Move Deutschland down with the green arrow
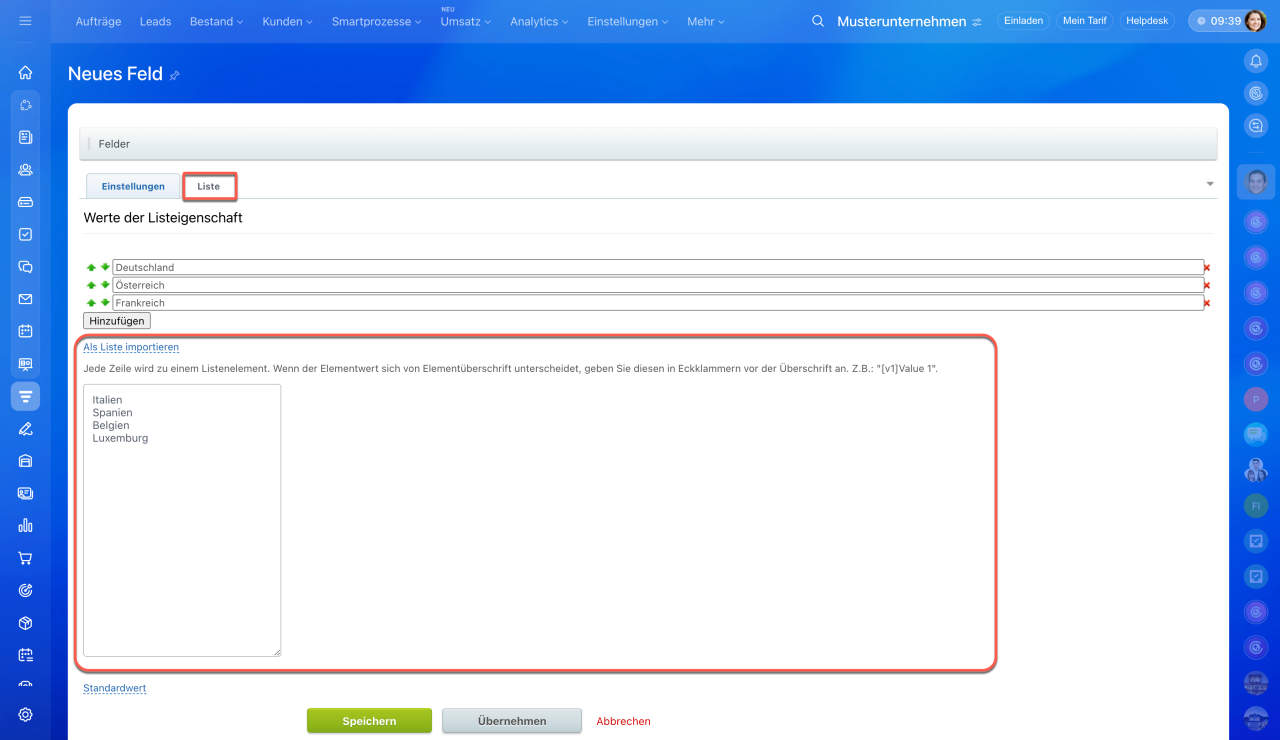Image resolution: width=1280 pixels, height=740 pixels. coord(105,267)
